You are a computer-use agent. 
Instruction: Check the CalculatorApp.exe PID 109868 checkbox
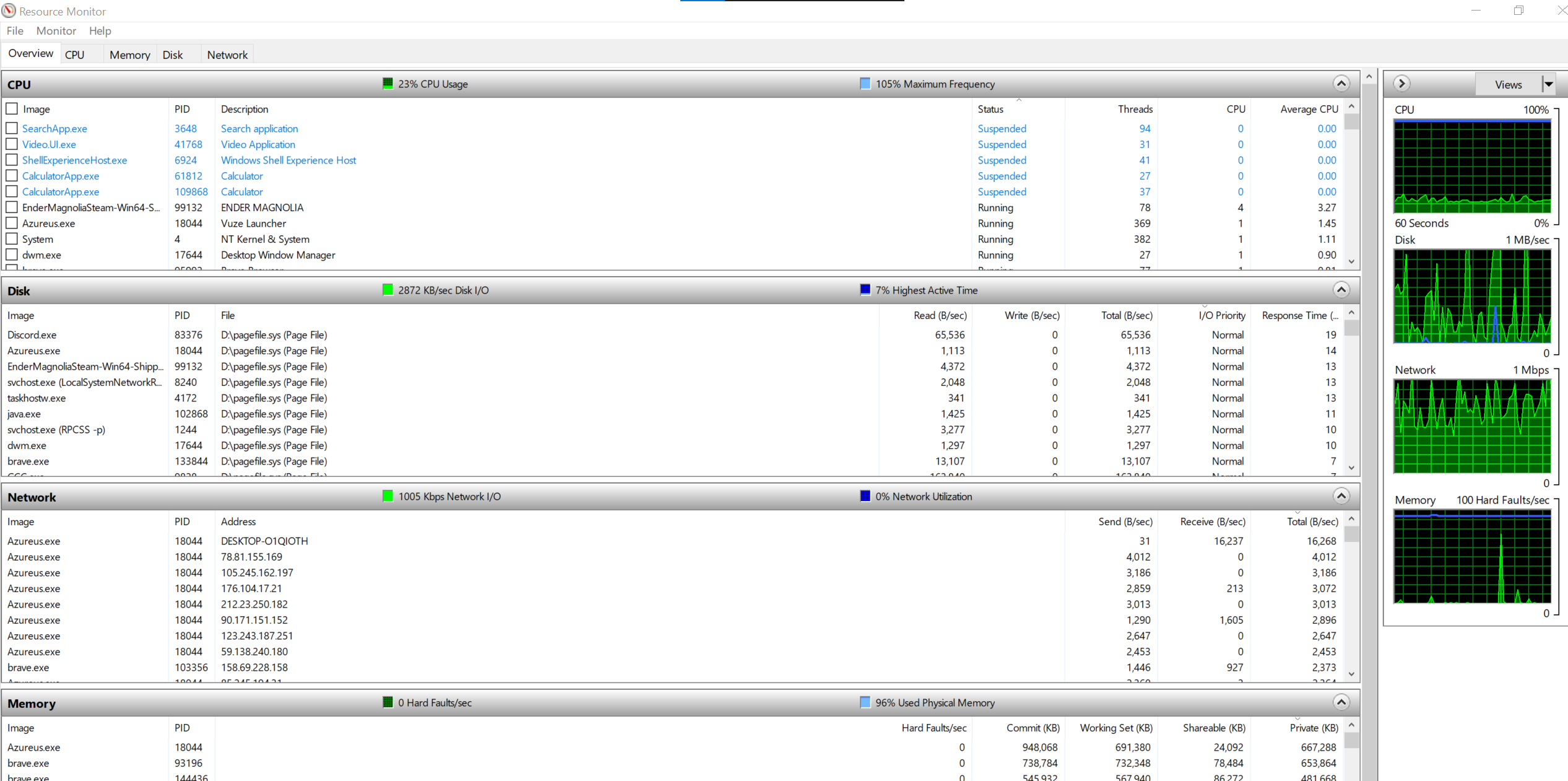click(x=12, y=191)
